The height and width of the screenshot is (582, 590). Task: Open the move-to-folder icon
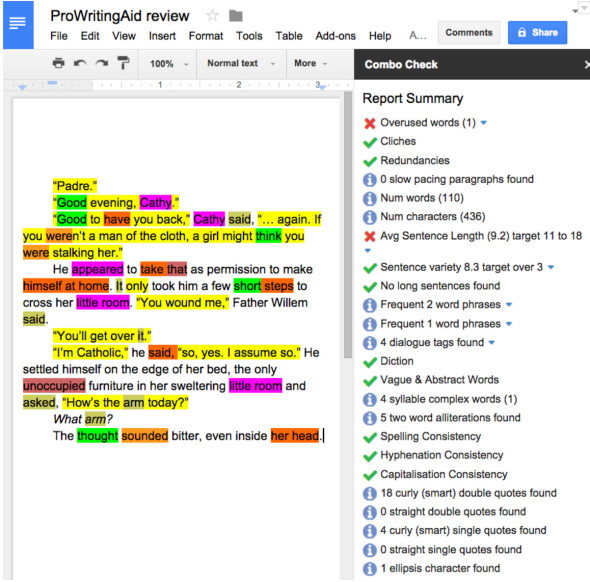236,16
